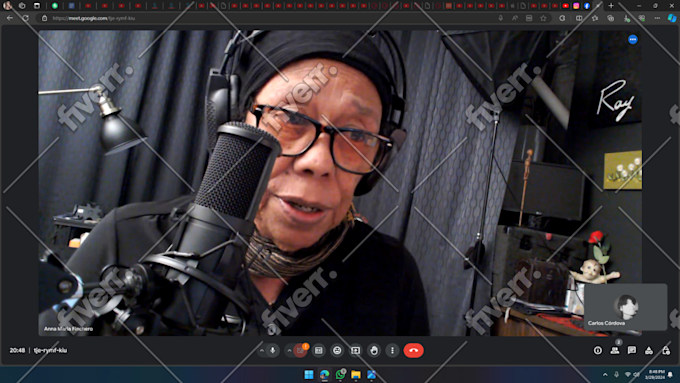Open tab actions menu icon

37,6
